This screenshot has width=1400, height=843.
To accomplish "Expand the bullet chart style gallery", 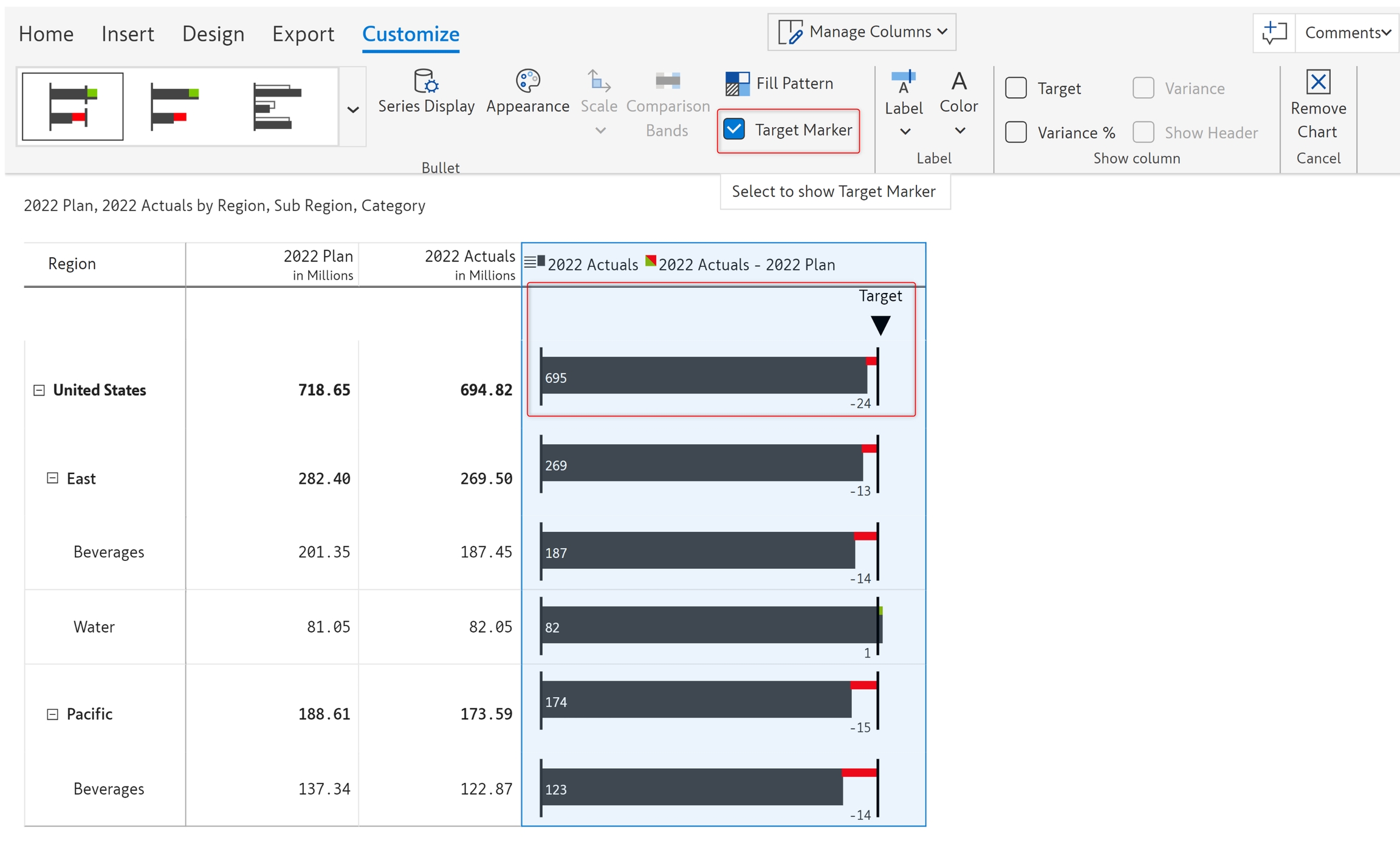I will pyautogui.click(x=353, y=109).
